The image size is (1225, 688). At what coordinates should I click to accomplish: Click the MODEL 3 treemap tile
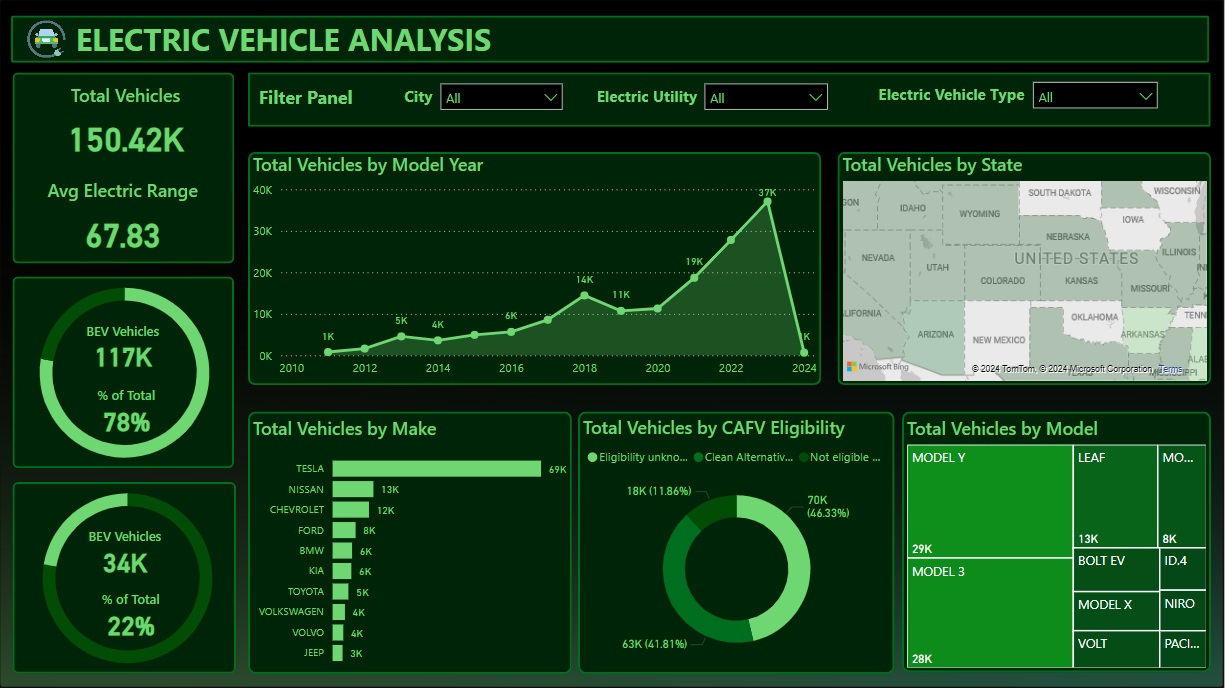[x=990, y=612]
